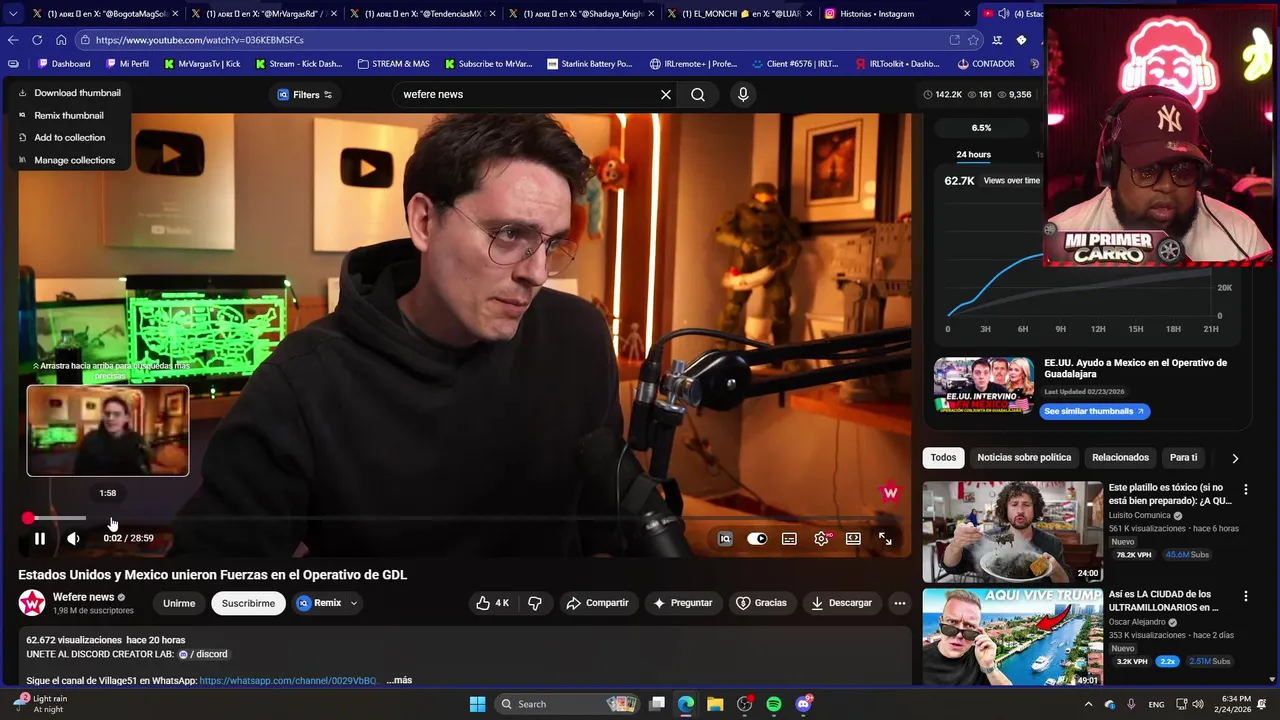Click the Remix button

(319, 603)
